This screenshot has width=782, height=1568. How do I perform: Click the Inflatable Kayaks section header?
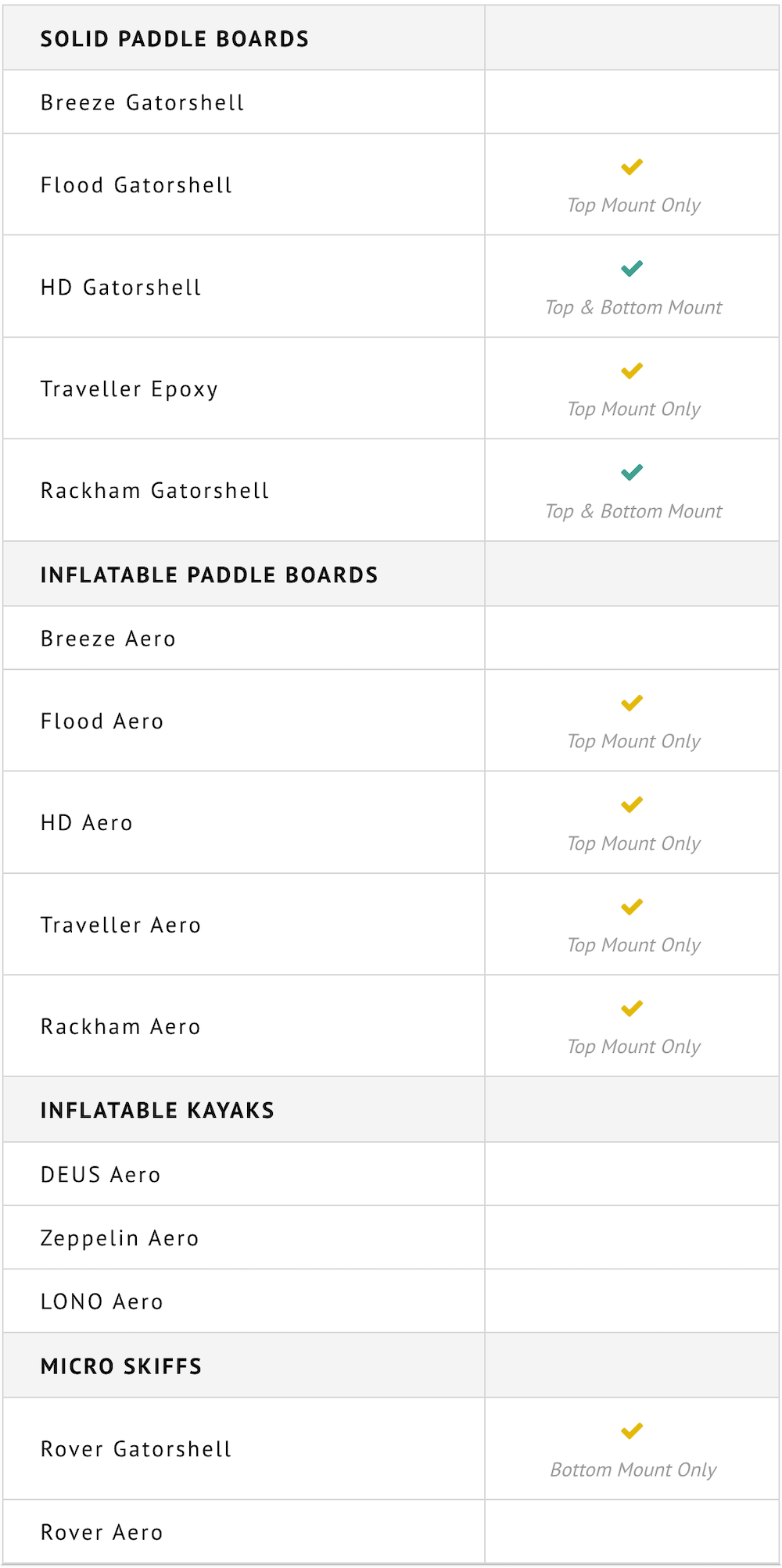tap(157, 1111)
